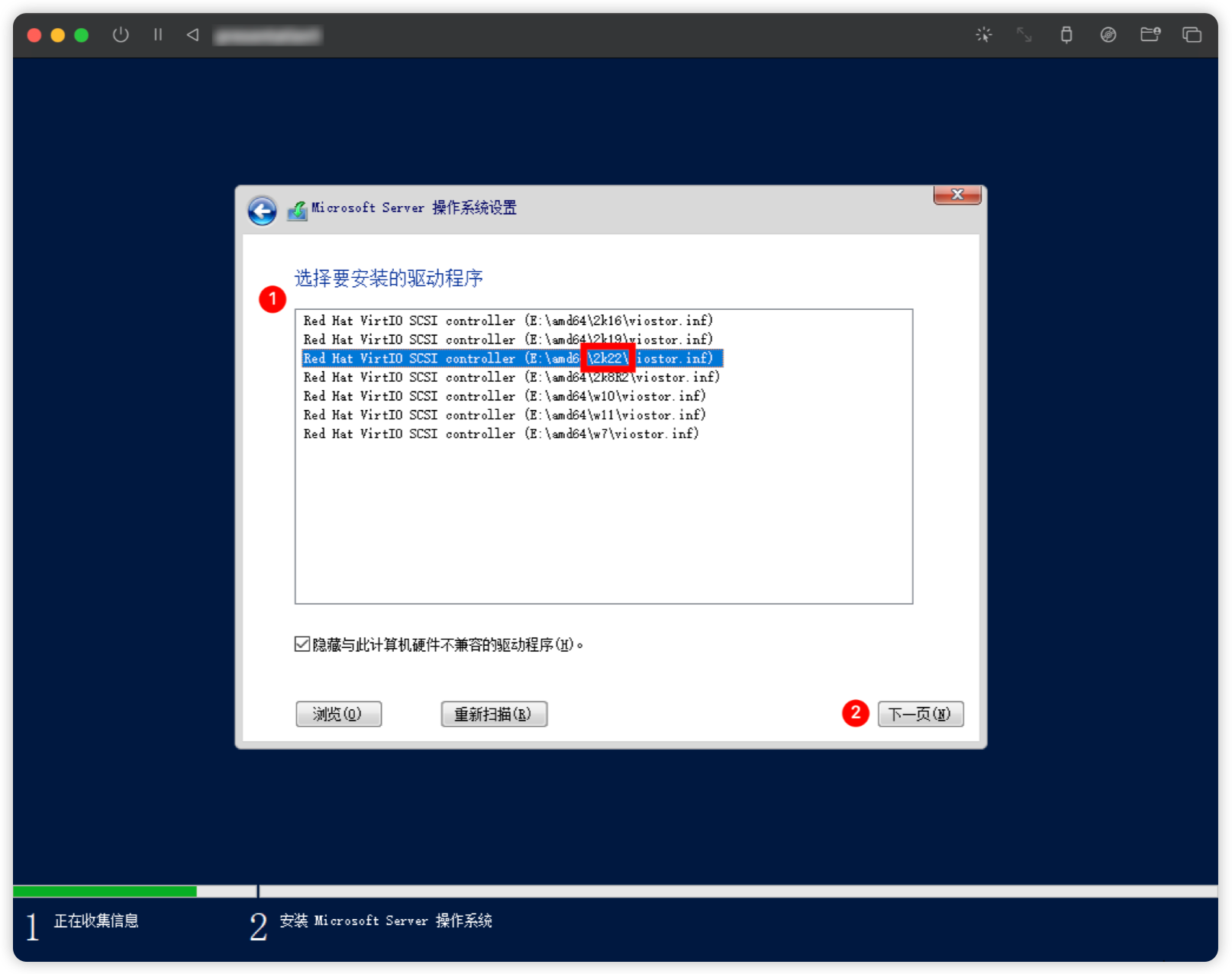This screenshot has width=1232, height=974.
Task: Click the macOS yellow minimize button
Action: (x=57, y=35)
